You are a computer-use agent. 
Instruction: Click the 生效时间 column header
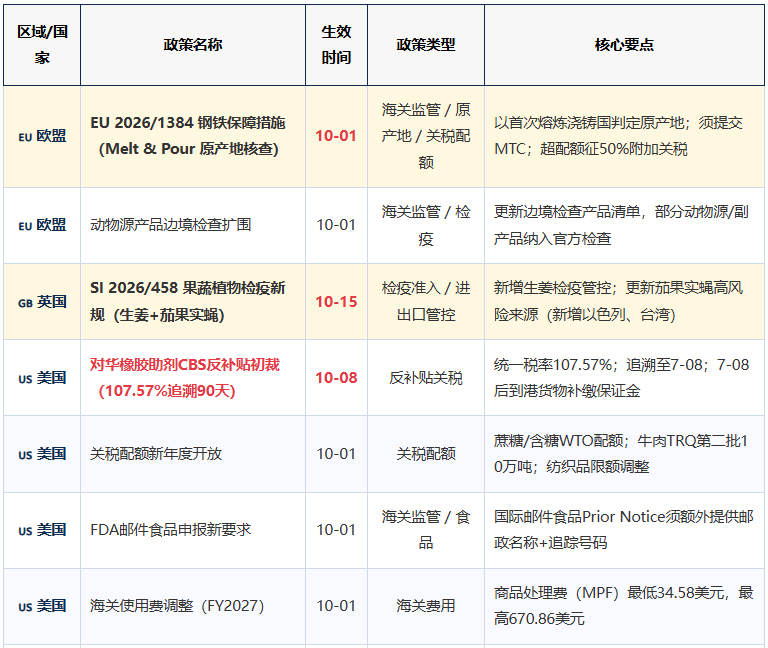[336, 45]
